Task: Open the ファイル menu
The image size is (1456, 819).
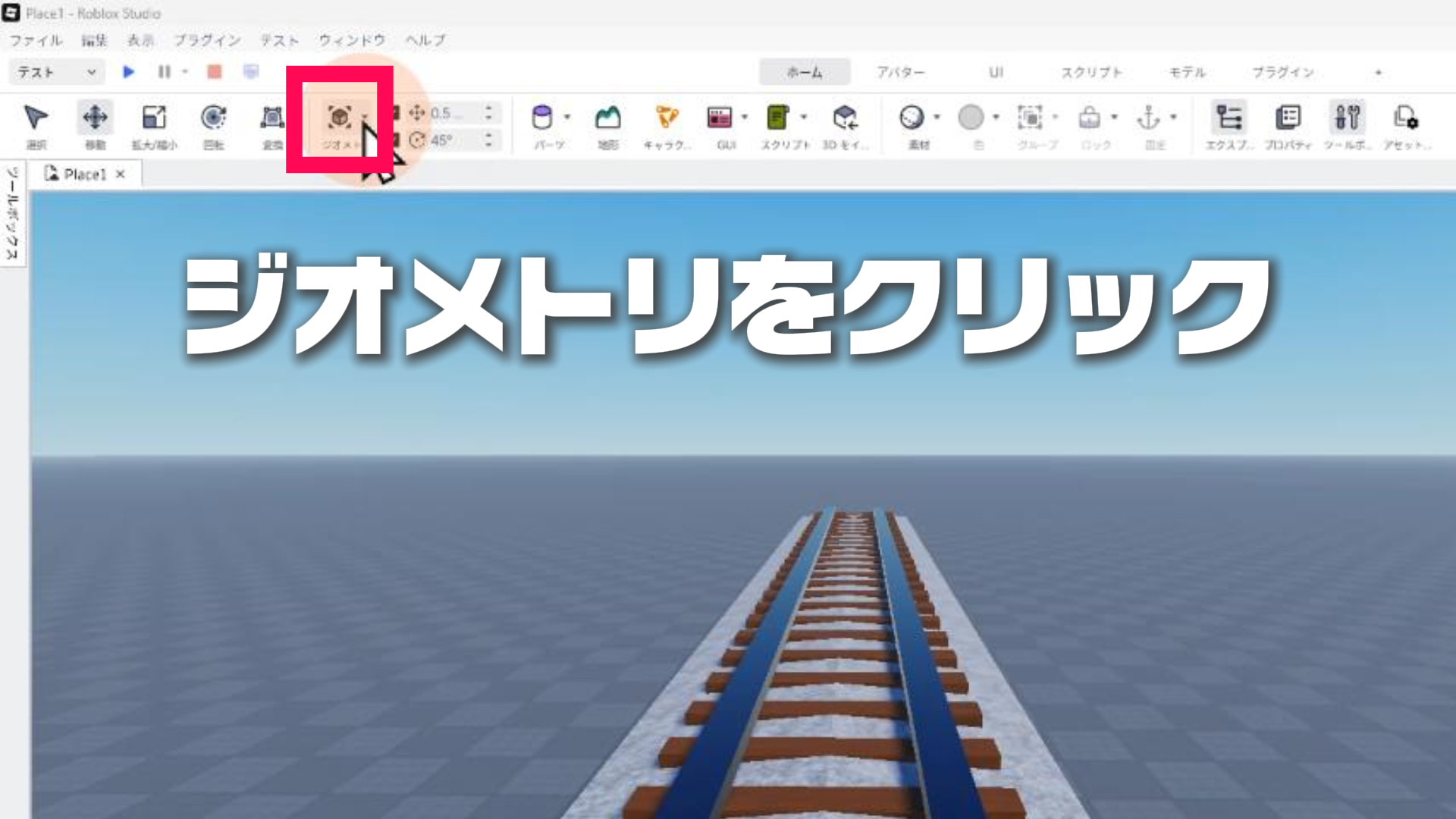Action: click(x=36, y=40)
